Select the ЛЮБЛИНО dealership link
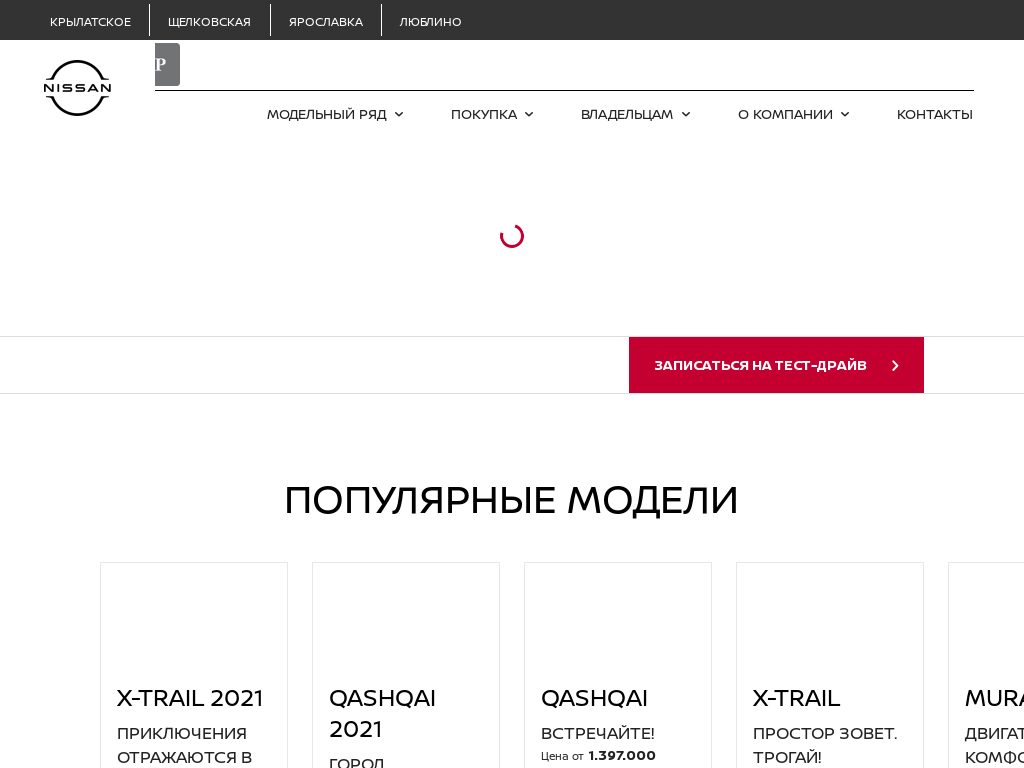Screen dimensions: 1024x768 (430, 20)
